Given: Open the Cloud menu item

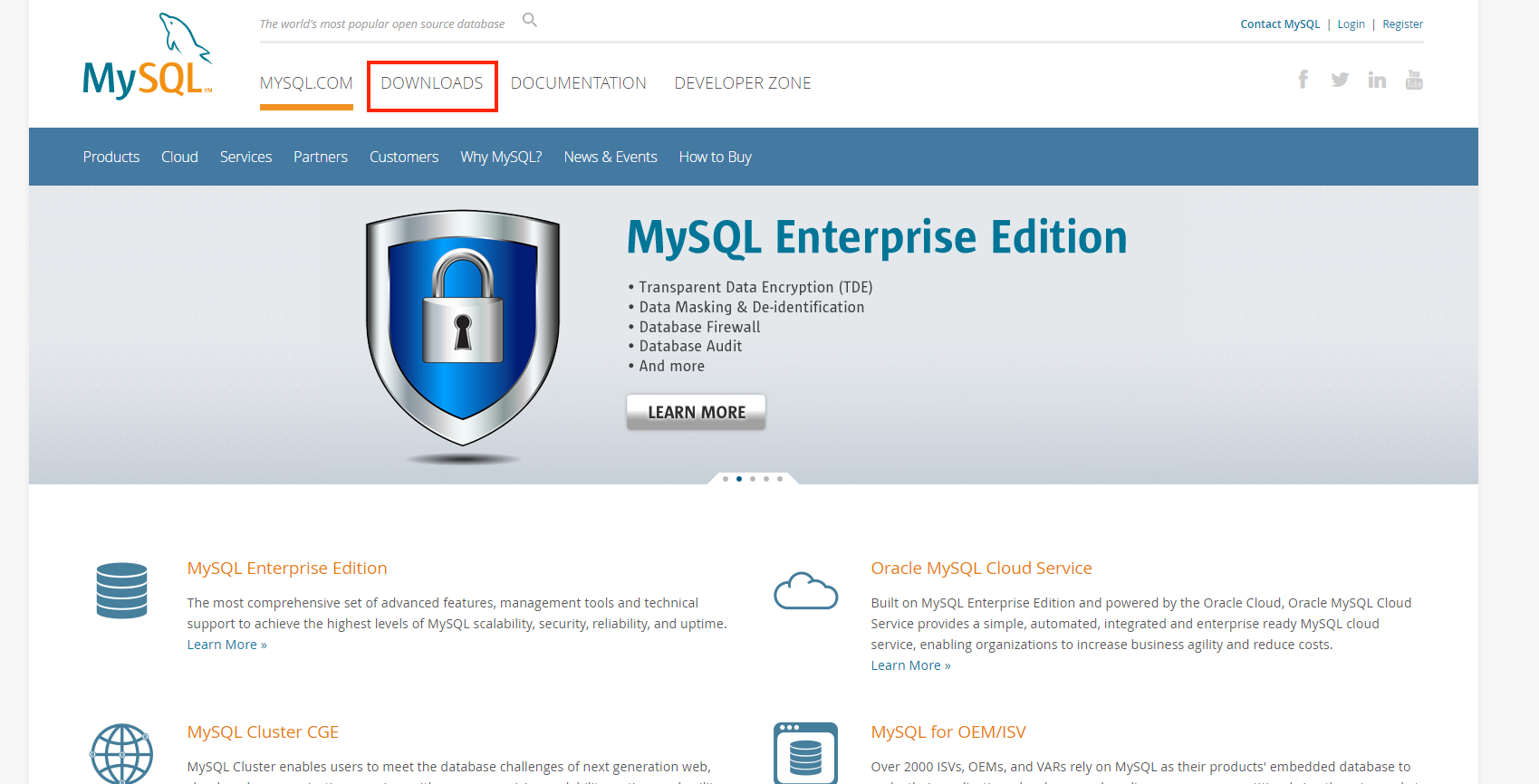Looking at the screenshot, I should pyautogui.click(x=179, y=157).
